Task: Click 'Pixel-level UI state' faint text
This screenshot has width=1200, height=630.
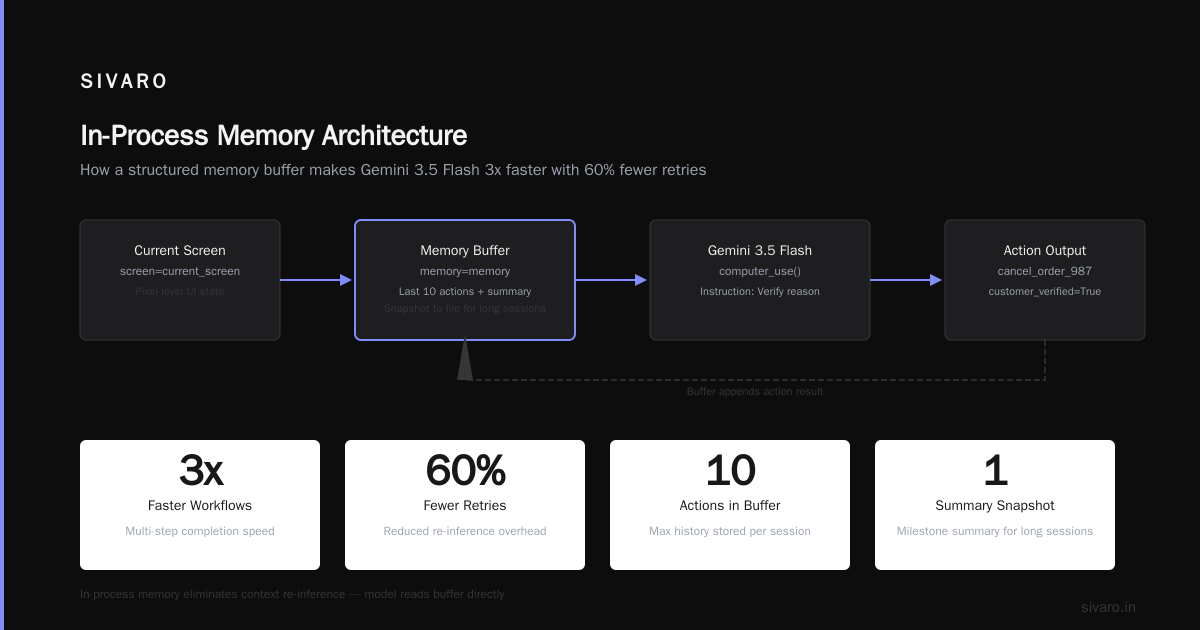Action: tap(180, 291)
